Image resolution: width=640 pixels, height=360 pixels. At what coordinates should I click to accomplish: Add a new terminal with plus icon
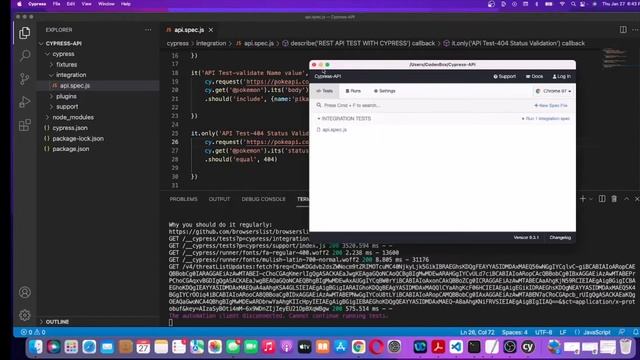tap(582, 199)
